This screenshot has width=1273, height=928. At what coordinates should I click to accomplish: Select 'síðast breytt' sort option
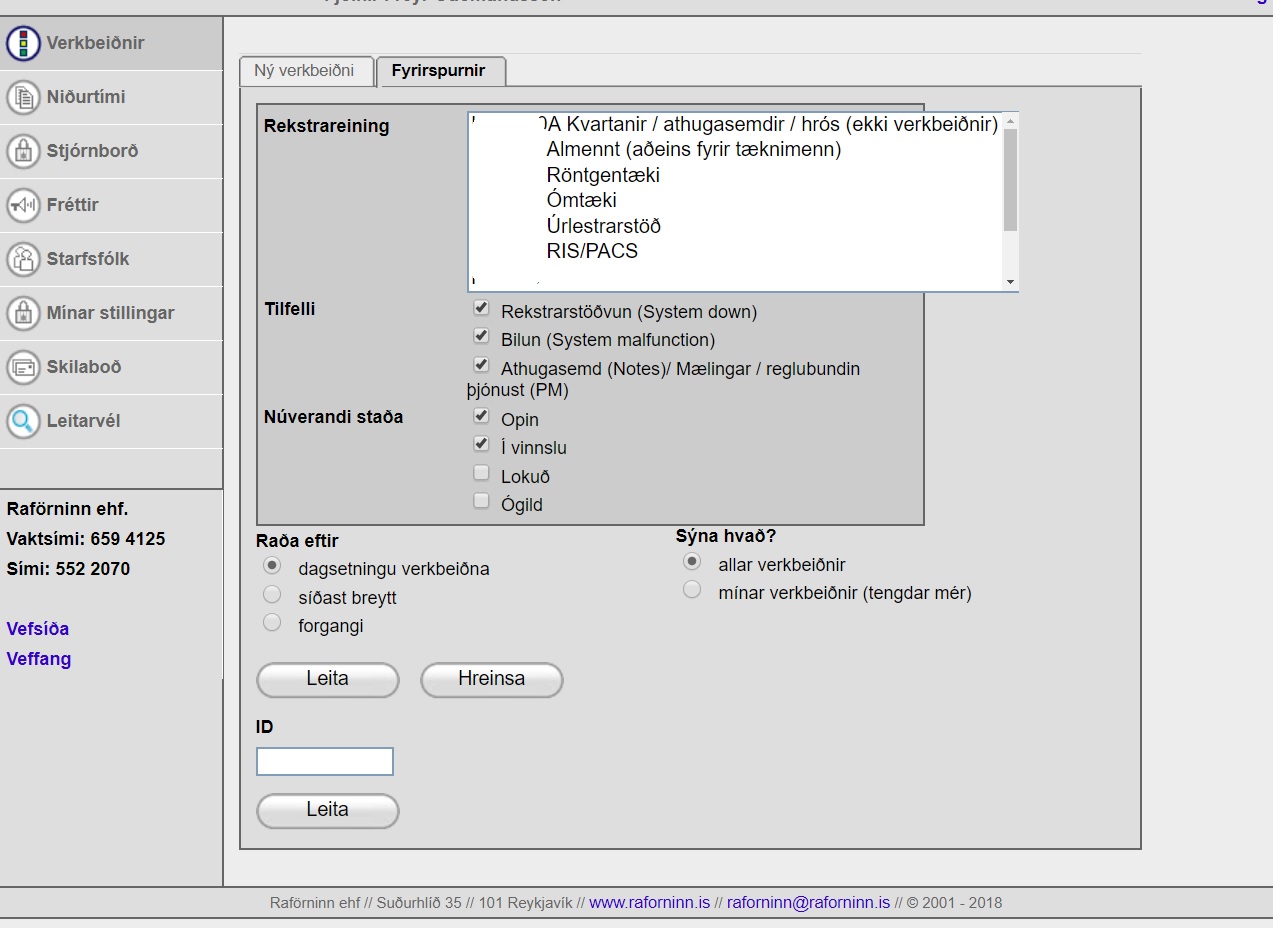272,595
